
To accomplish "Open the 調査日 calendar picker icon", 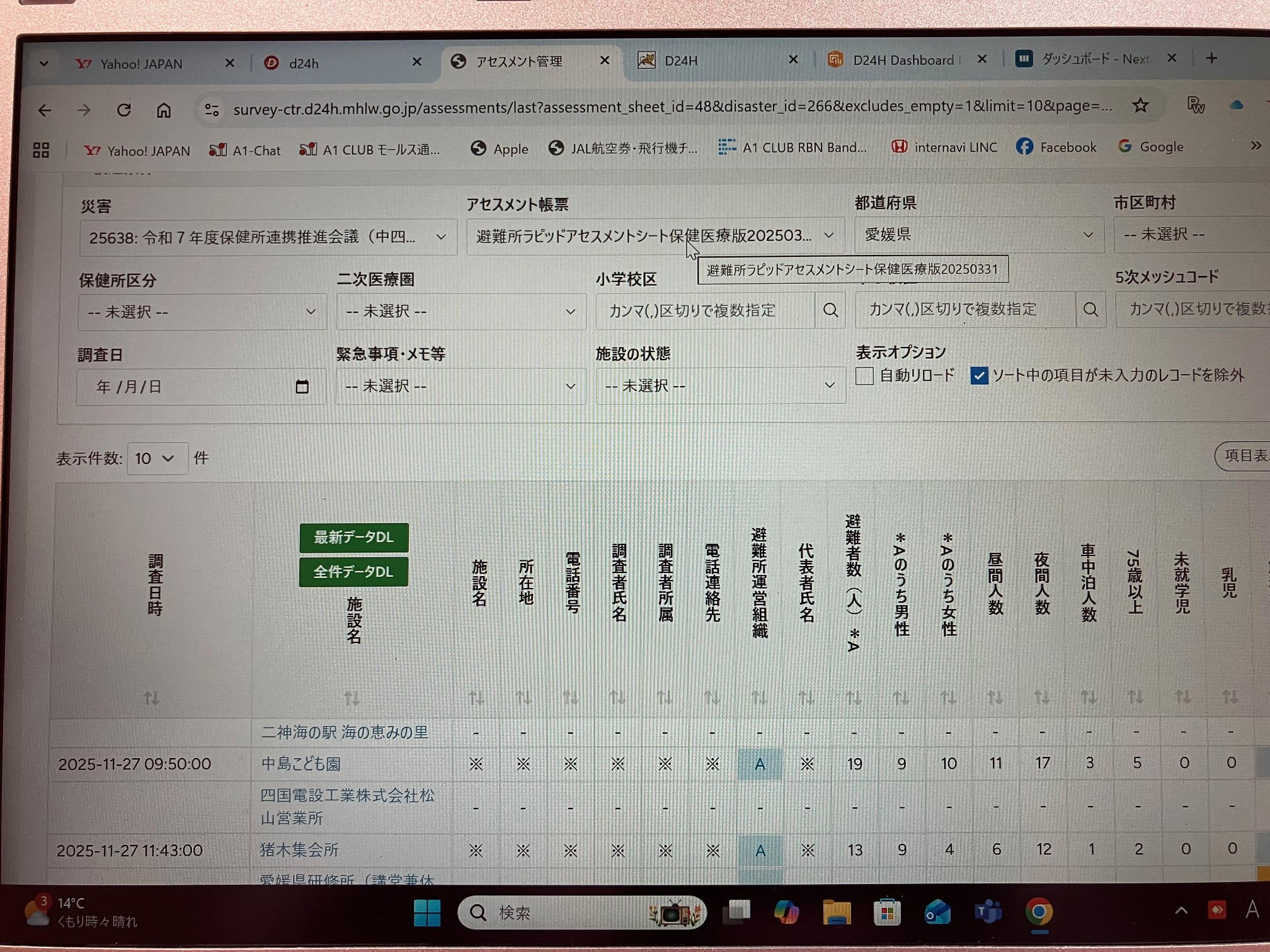I will [x=302, y=387].
